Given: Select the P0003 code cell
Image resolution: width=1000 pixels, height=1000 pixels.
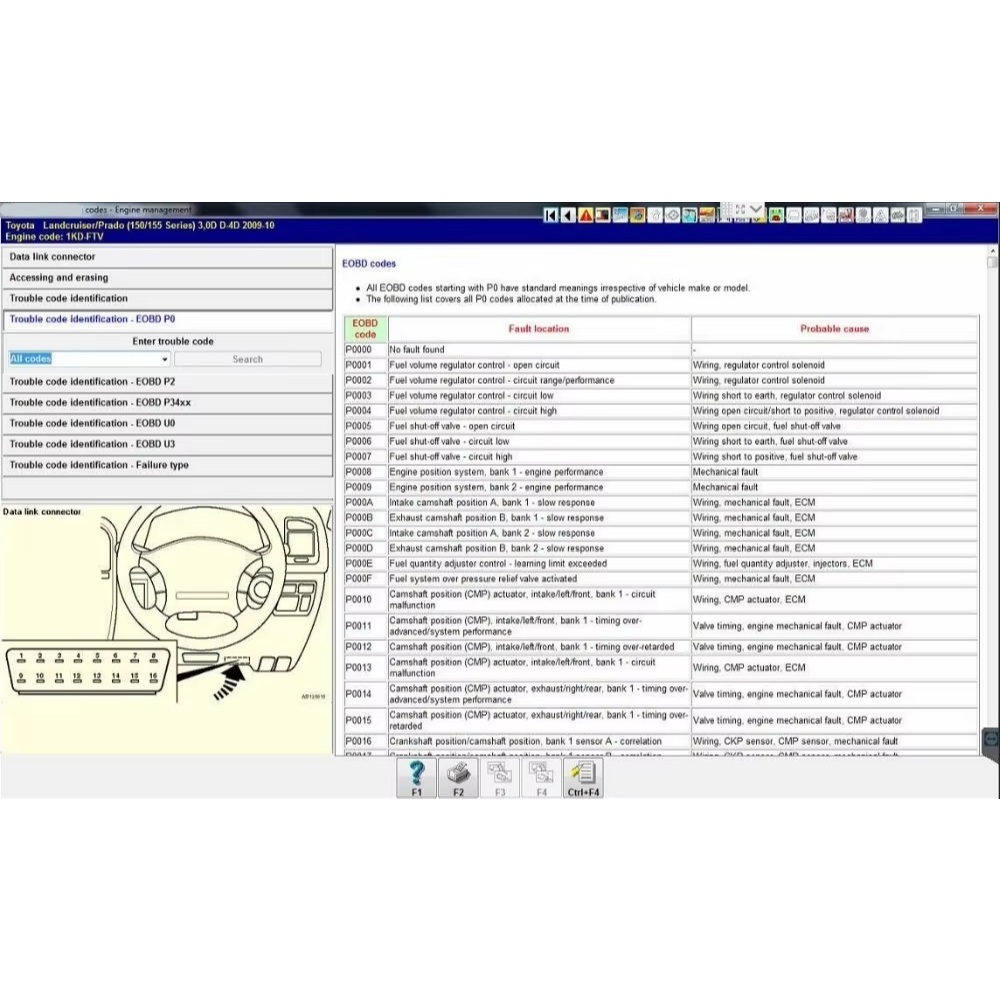Looking at the screenshot, I should (x=365, y=396).
